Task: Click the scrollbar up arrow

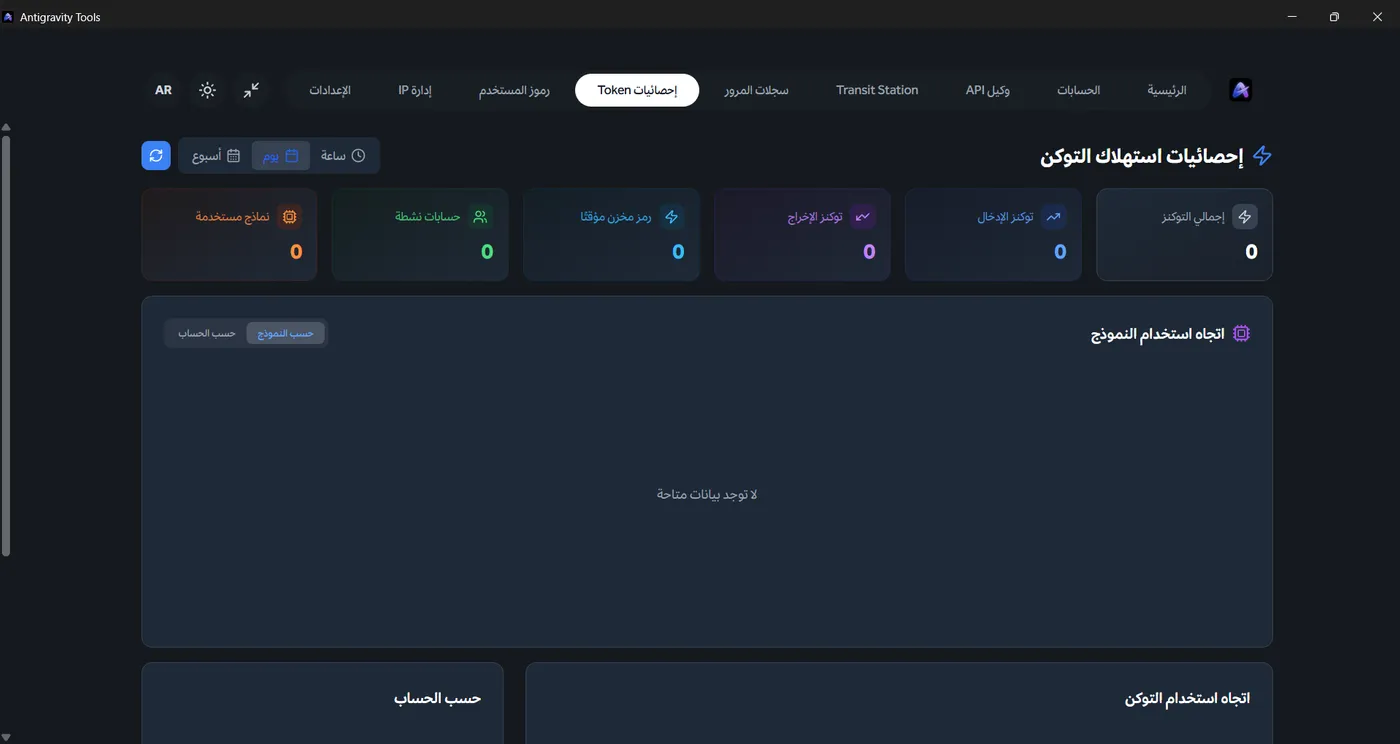Action: pos(6,127)
